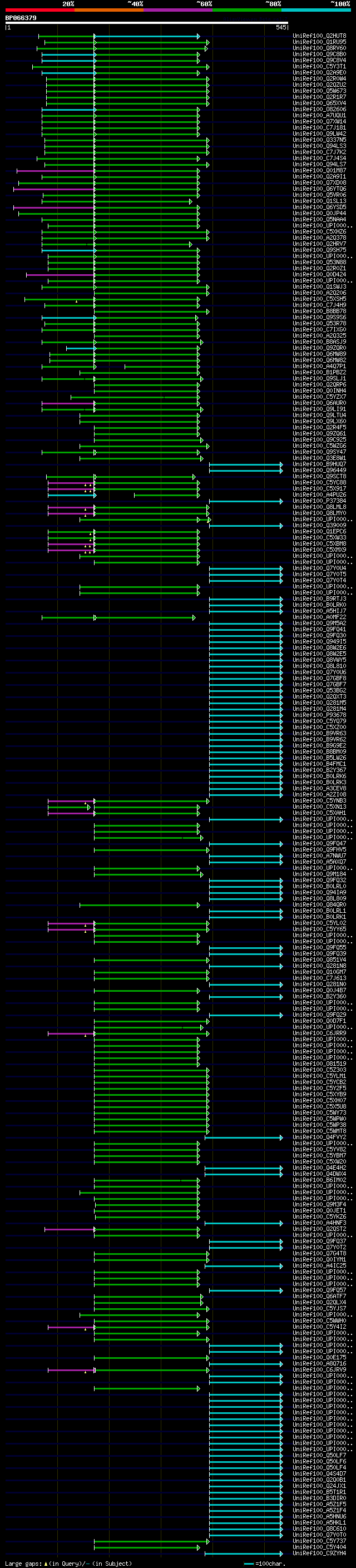The width and height of the screenshot is (356, 1568).
Task: Open hit UniRef100_Q9C8B0
Action: click(x=319, y=54)
